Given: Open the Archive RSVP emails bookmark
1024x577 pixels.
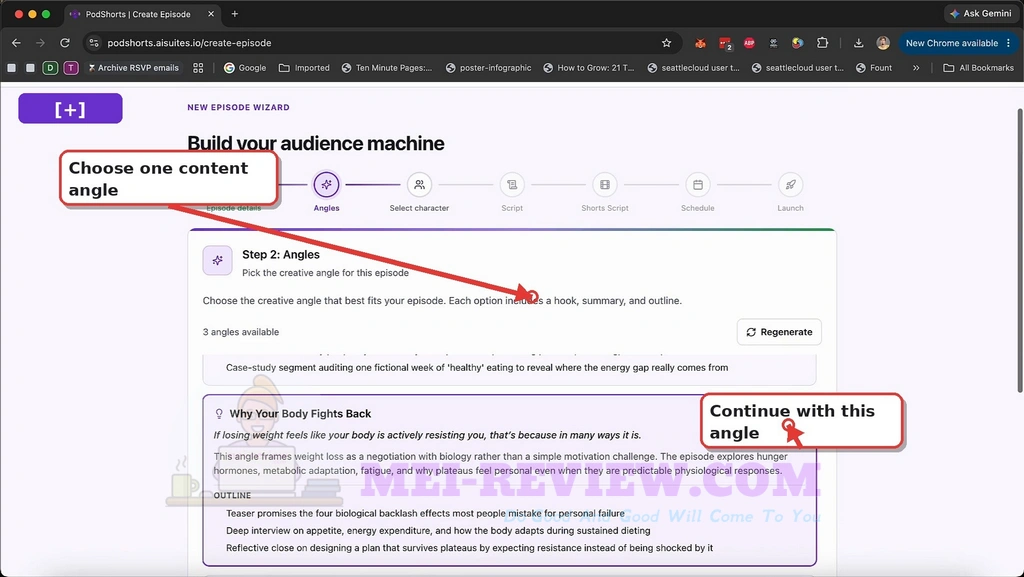Looking at the screenshot, I should [x=133, y=68].
